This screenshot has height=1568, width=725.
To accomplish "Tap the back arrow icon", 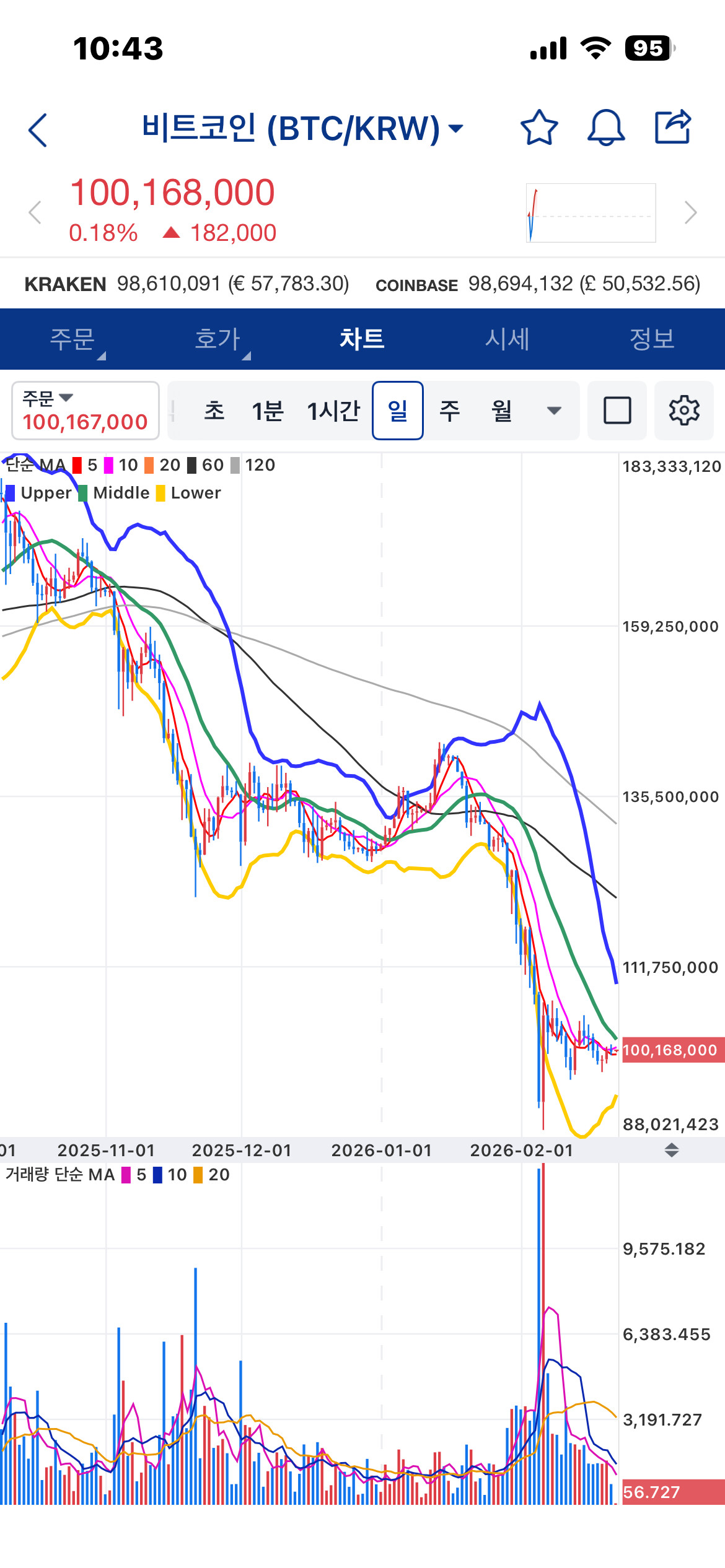I will [x=38, y=130].
